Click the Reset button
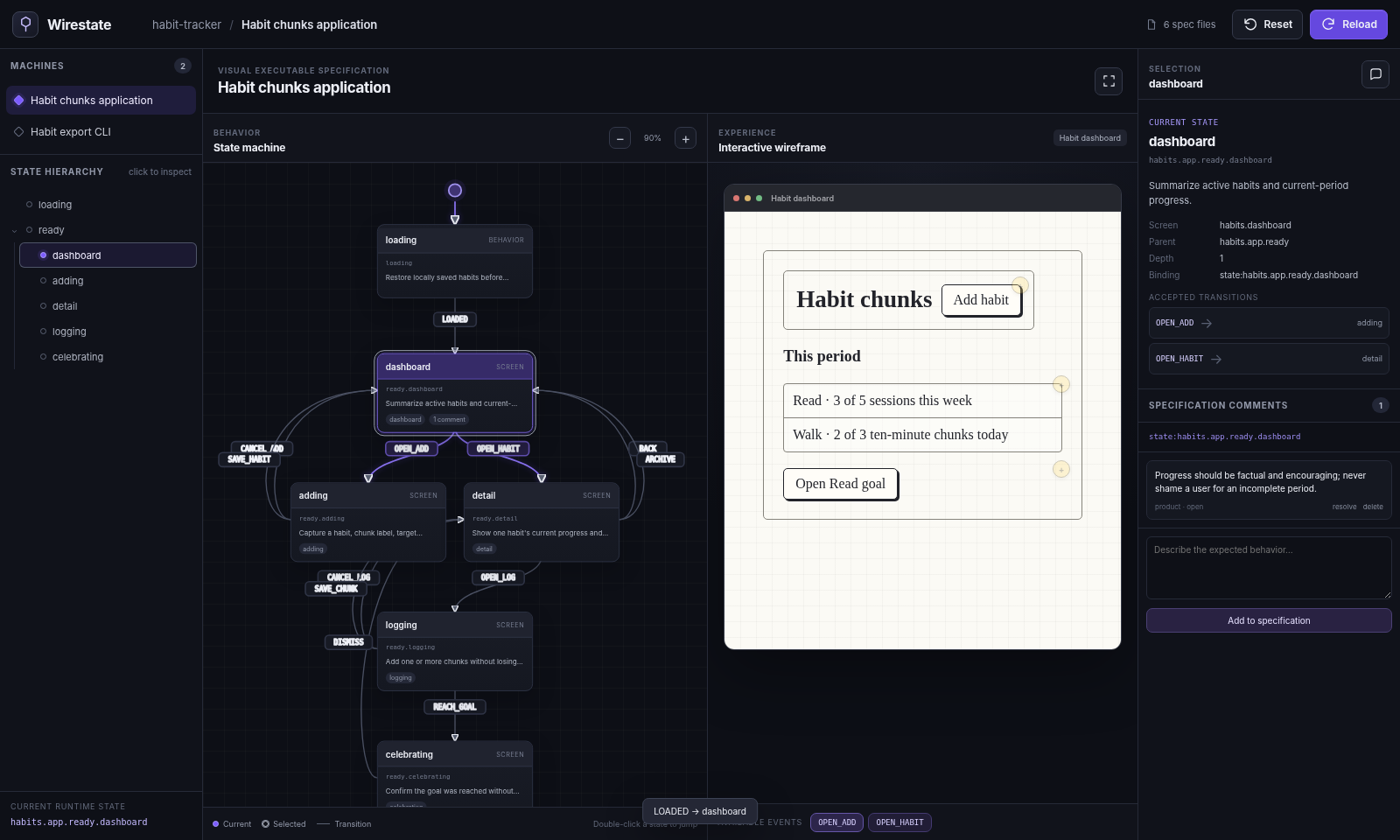Viewport: 1400px width, 840px height. [x=1267, y=24]
